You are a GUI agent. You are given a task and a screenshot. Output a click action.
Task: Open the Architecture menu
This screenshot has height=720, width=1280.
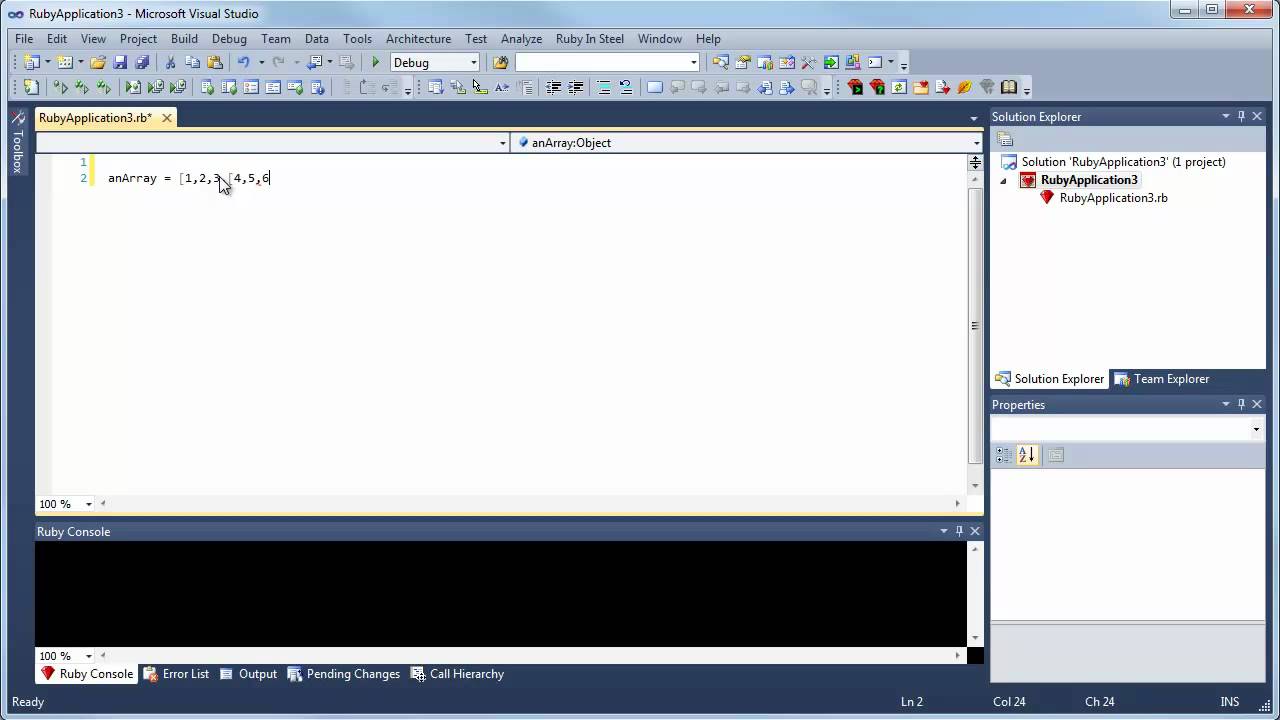coord(418,38)
